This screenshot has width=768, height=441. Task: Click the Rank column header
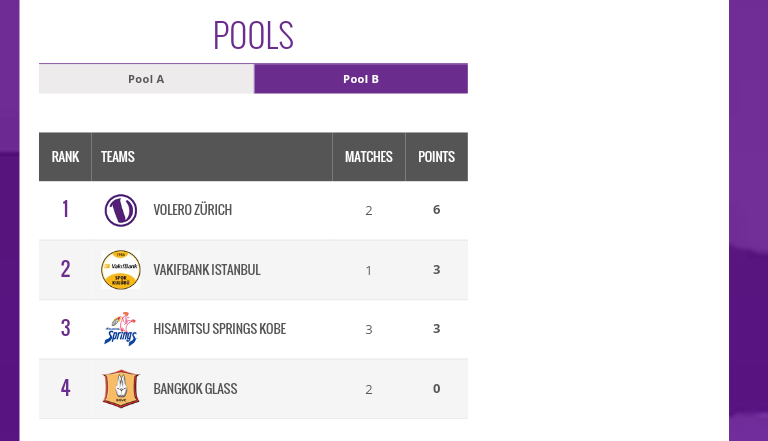pos(65,157)
